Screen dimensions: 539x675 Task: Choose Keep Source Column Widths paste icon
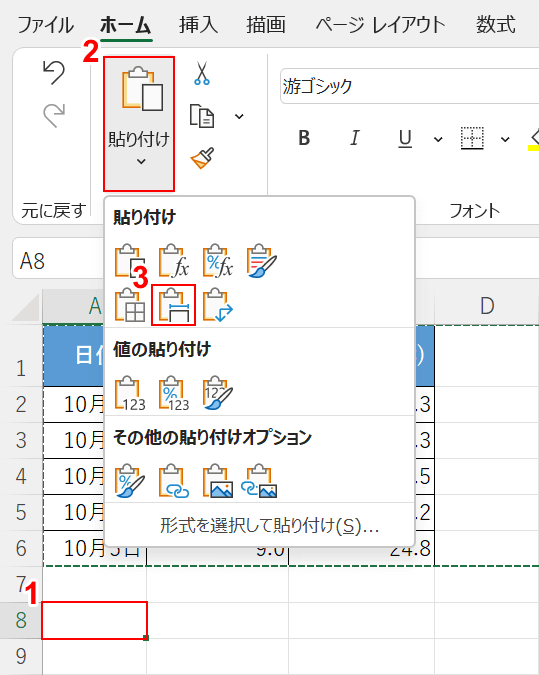(174, 305)
